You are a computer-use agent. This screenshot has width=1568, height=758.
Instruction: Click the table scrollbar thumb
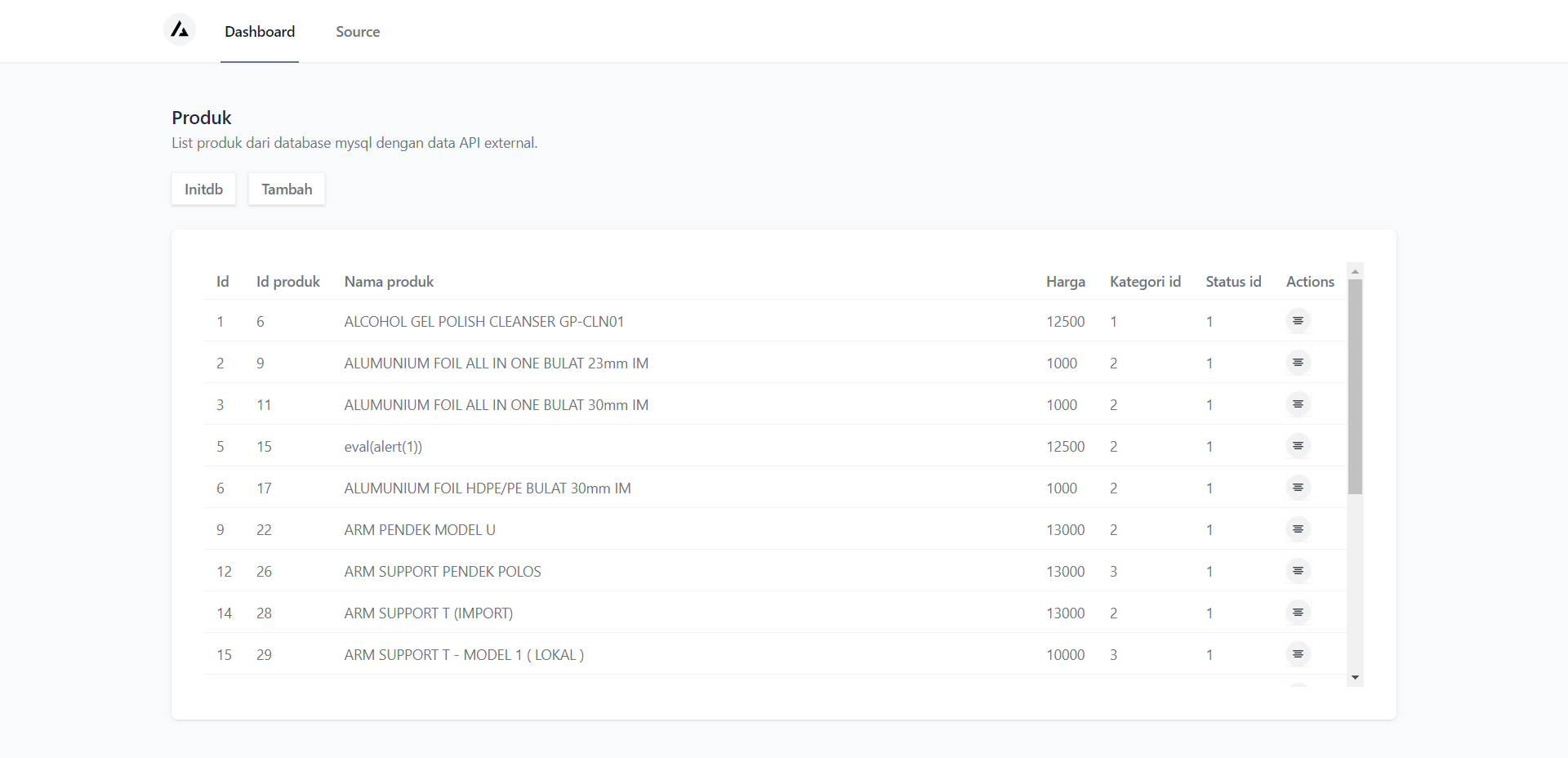1356,384
